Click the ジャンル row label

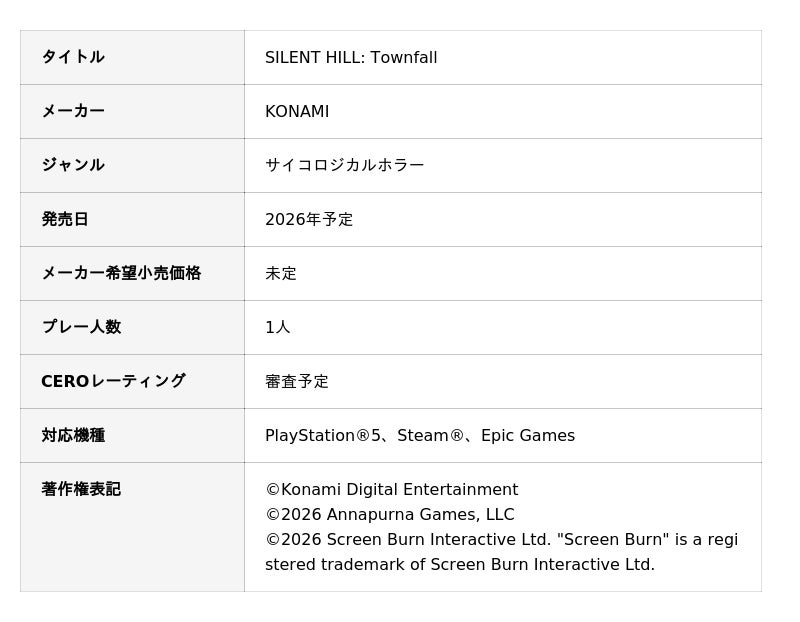pyautogui.click(x=73, y=165)
